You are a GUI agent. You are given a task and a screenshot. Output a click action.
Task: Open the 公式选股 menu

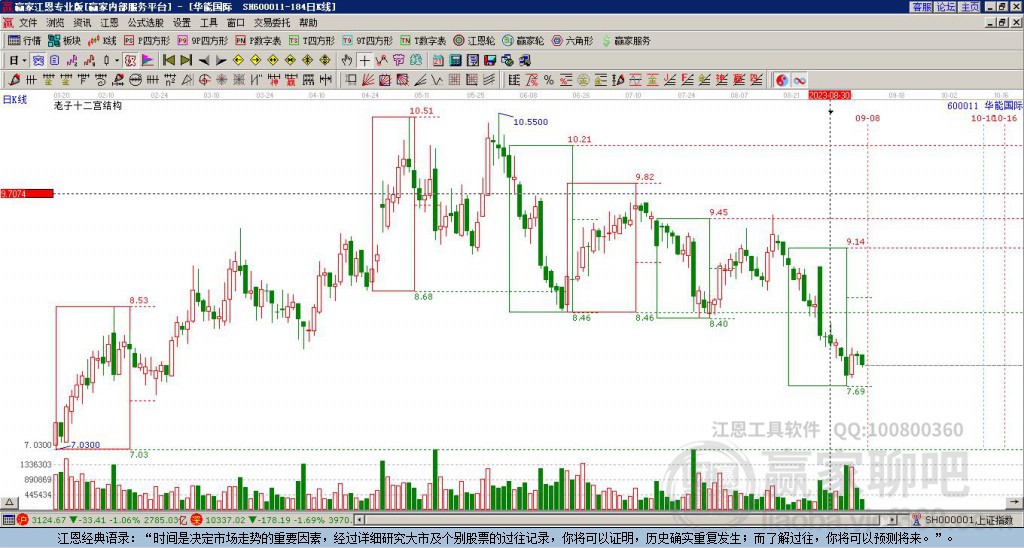pyautogui.click(x=146, y=23)
